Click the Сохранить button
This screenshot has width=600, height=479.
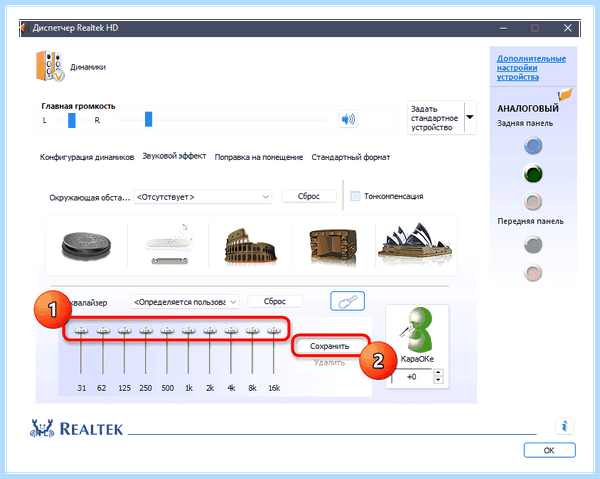click(x=329, y=346)
